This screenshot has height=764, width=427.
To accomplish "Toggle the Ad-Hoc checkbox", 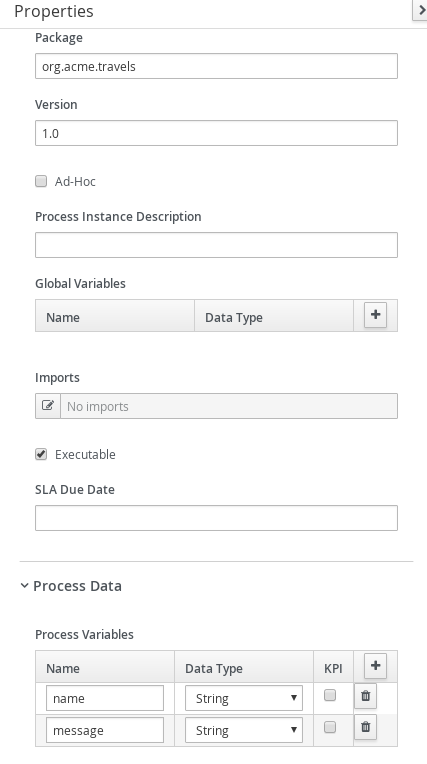I will [41, 181].
